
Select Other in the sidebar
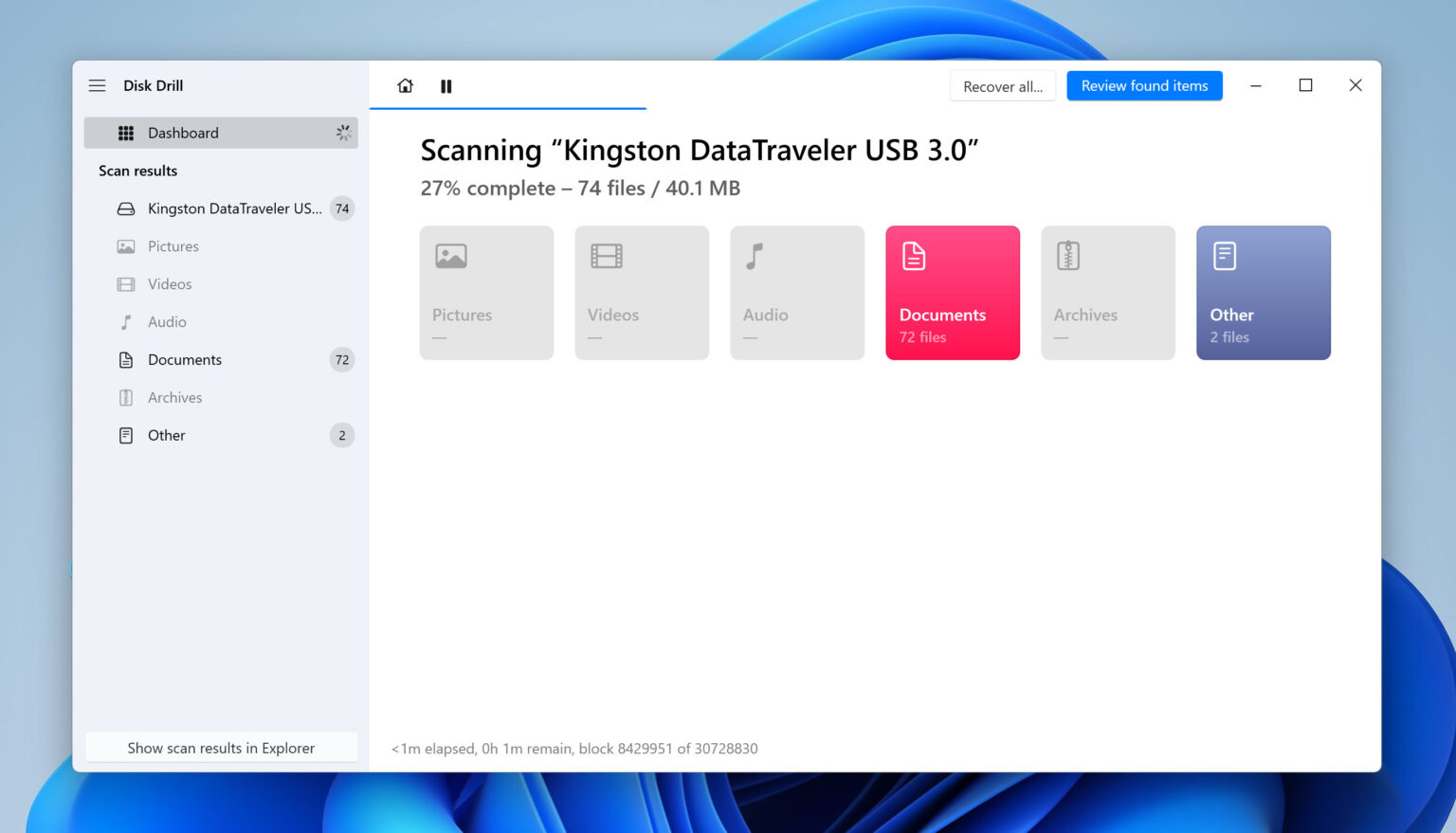(x=166, y=436)
